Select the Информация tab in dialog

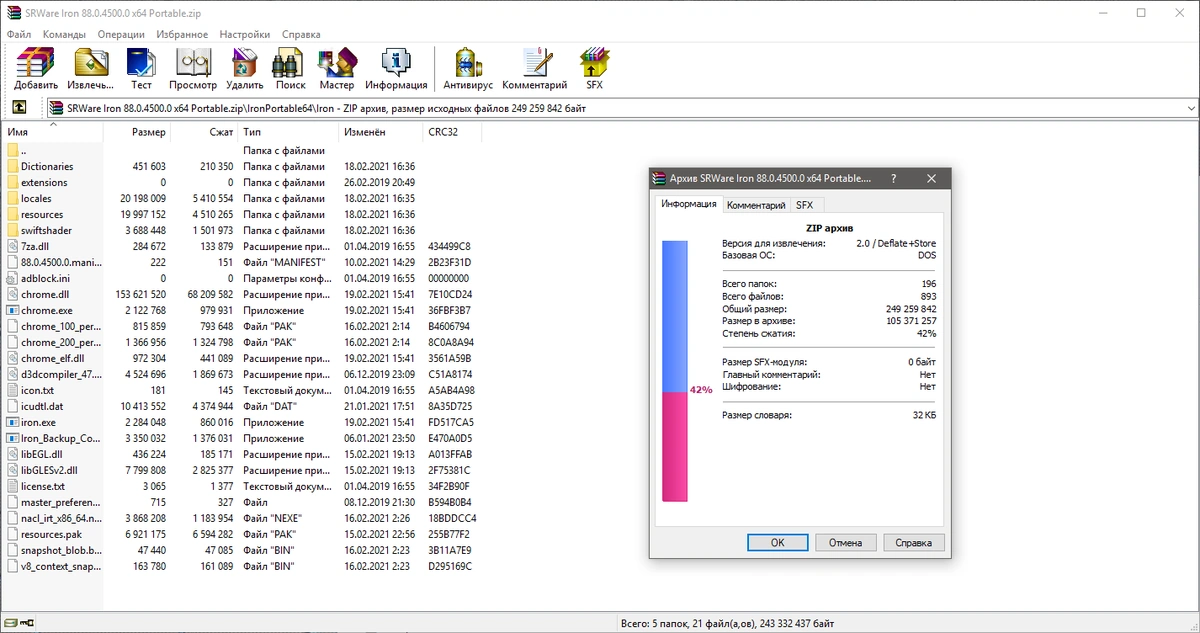689,204
